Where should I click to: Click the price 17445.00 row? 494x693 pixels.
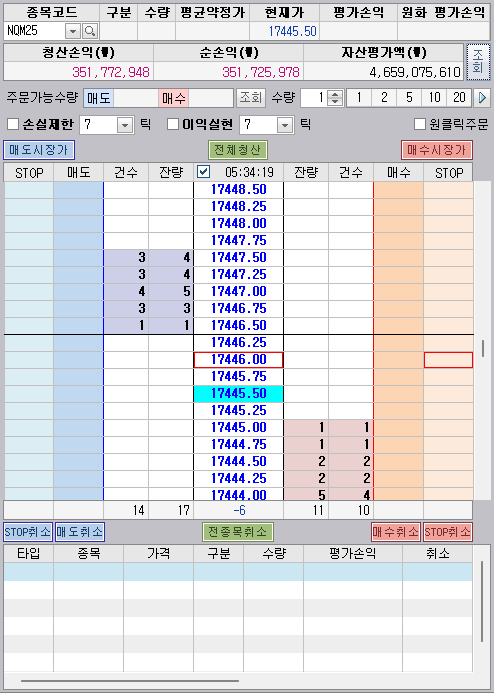(x=239, y=428)
